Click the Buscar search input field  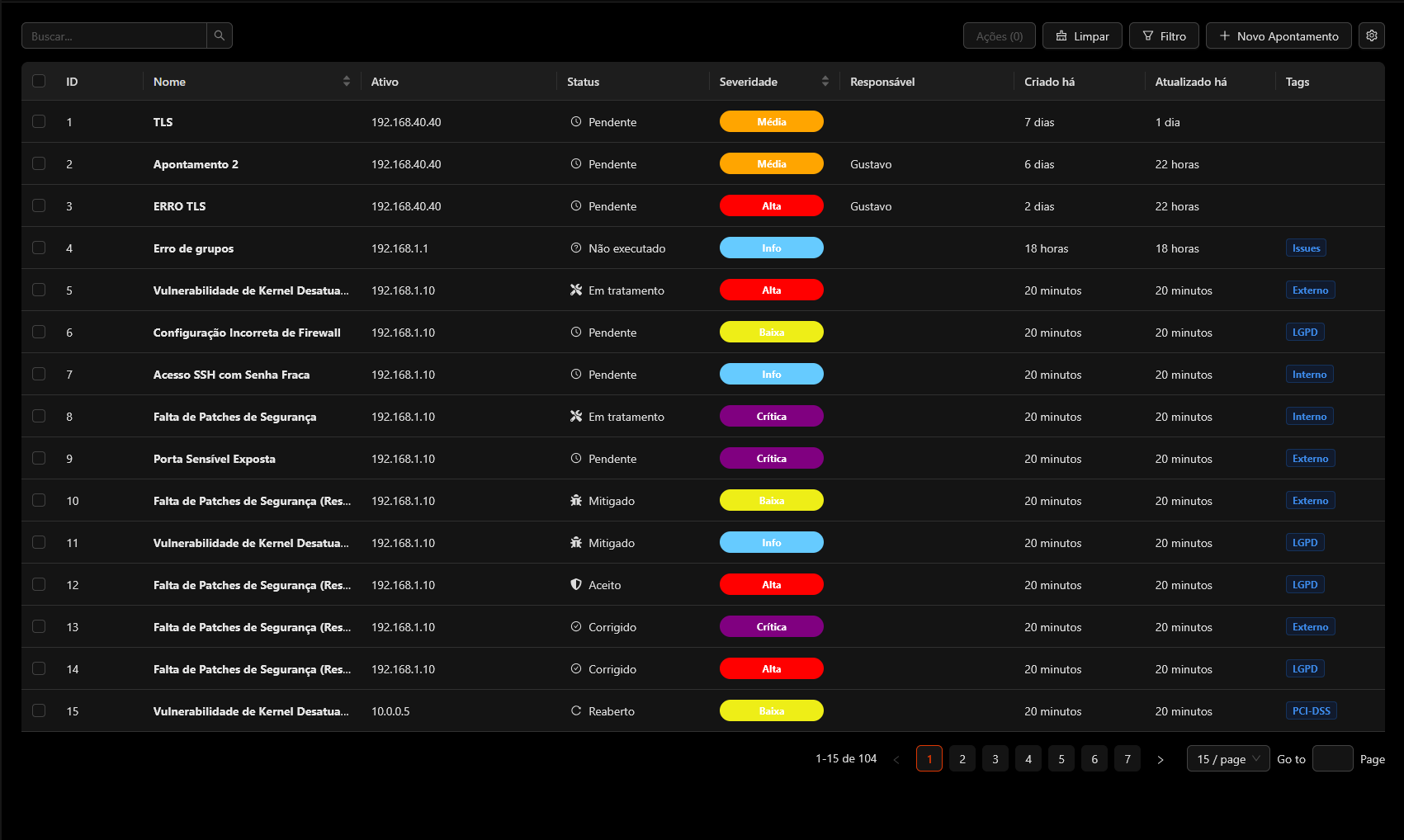114,35
